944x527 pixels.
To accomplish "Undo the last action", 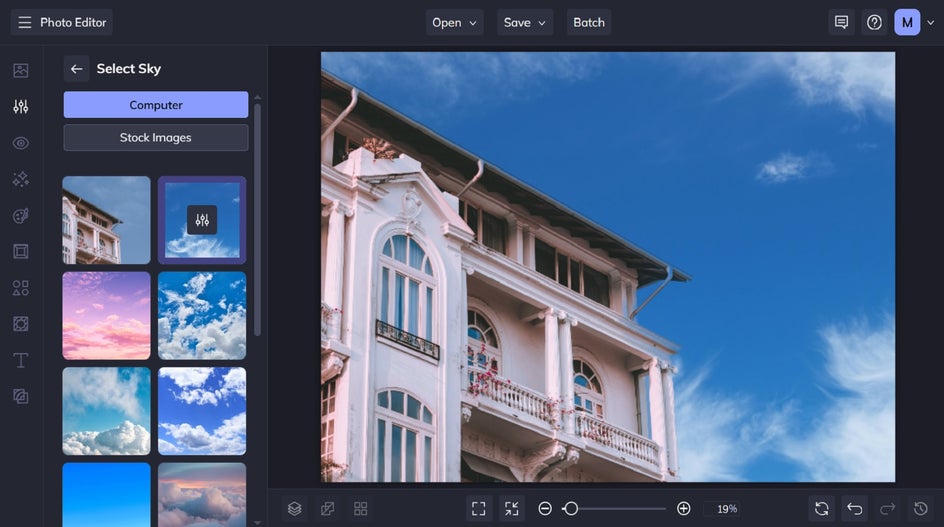I will point(855,509).
